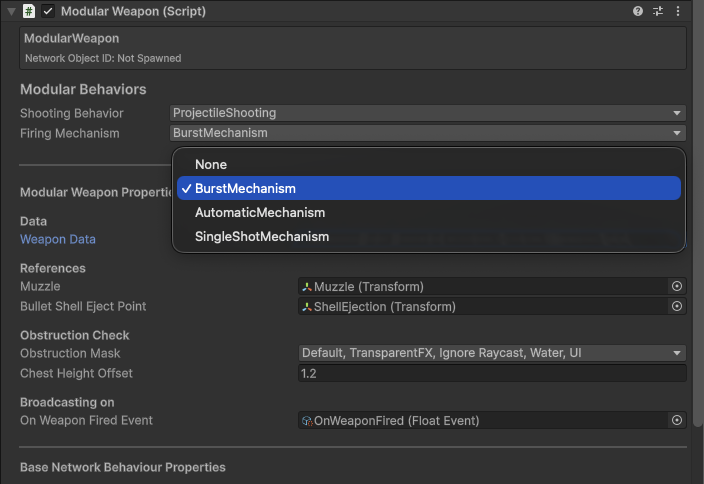Open the Obstruction Mask layer dropdown

click(491, 353)
